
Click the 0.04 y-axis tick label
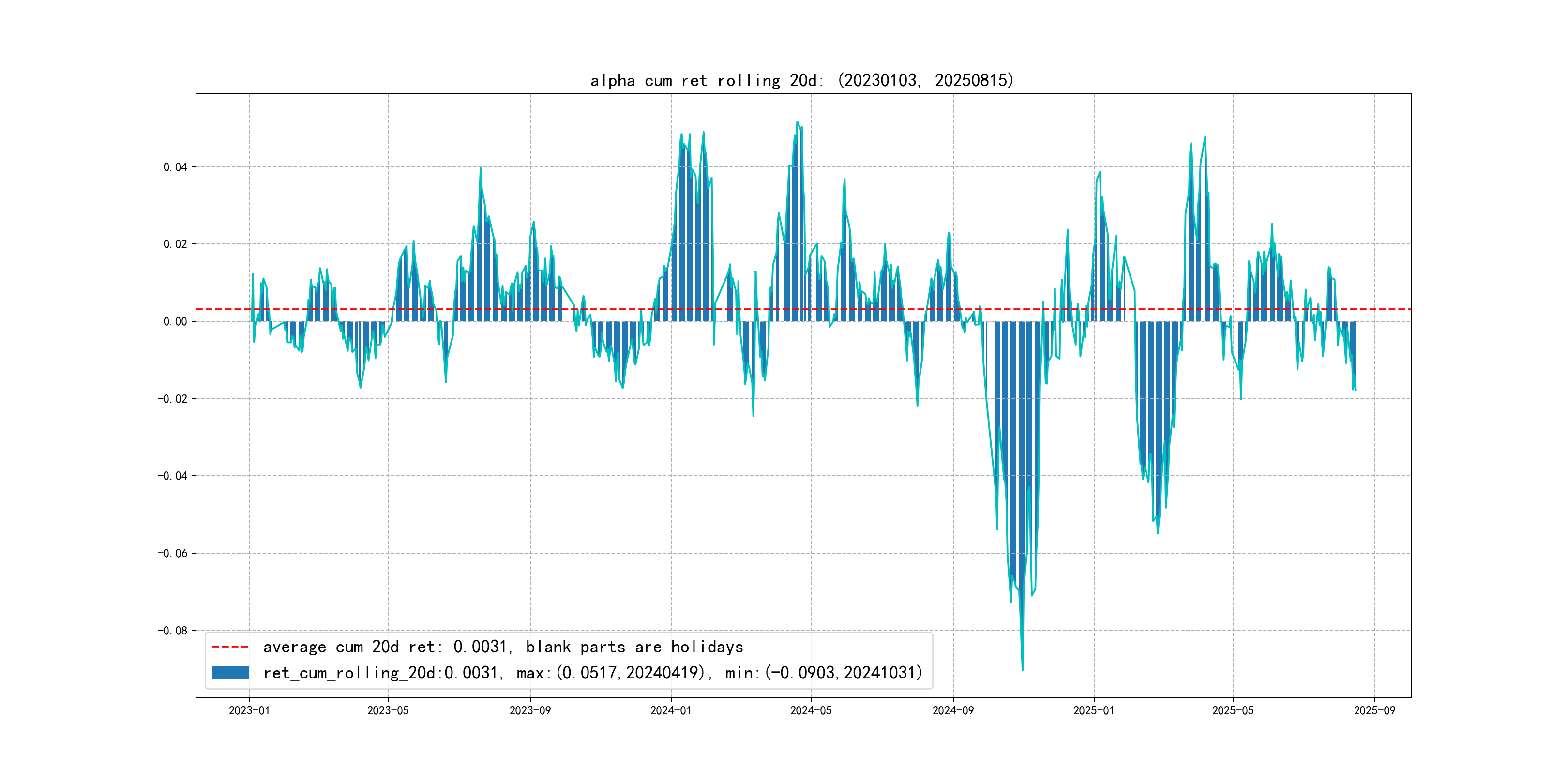[175, 167]
